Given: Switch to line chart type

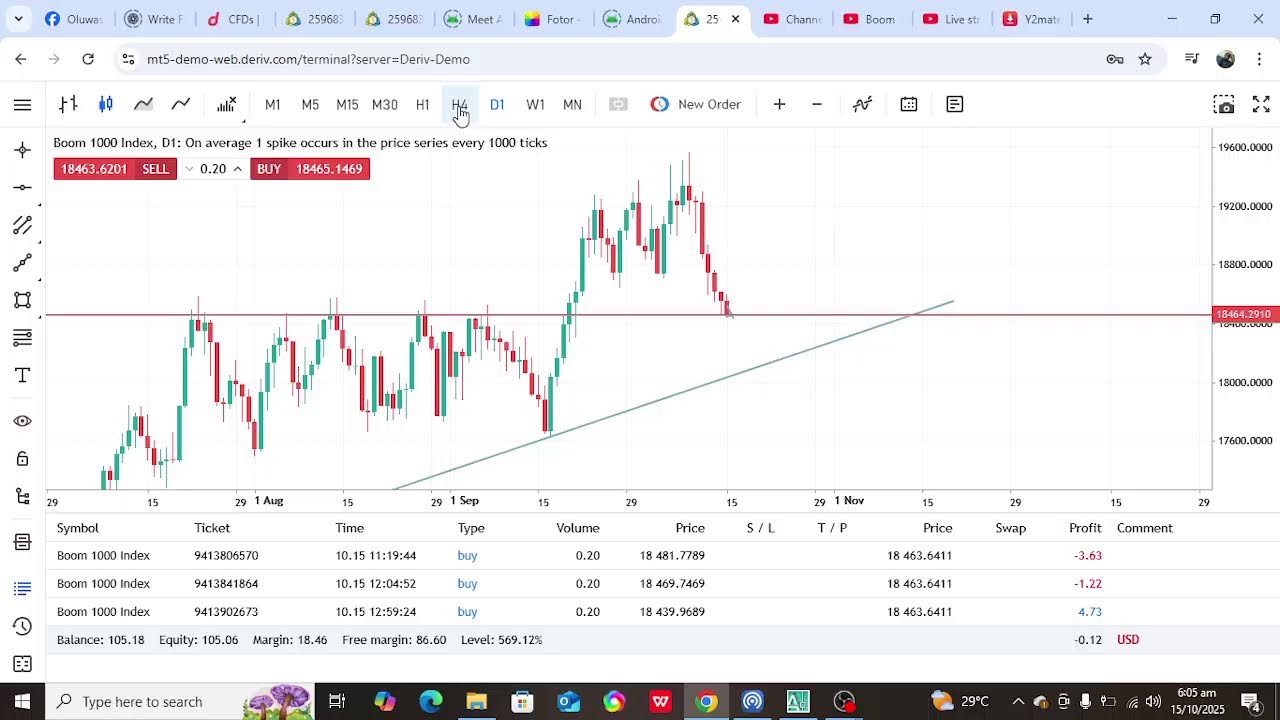Looking at the screenshot, I should pos(181,104).
